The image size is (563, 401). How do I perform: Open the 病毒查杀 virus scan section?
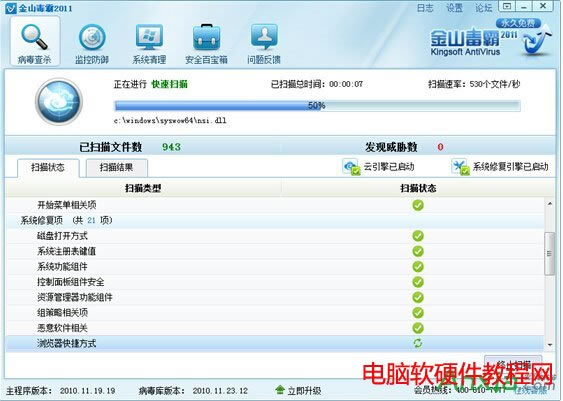(34, 42)
